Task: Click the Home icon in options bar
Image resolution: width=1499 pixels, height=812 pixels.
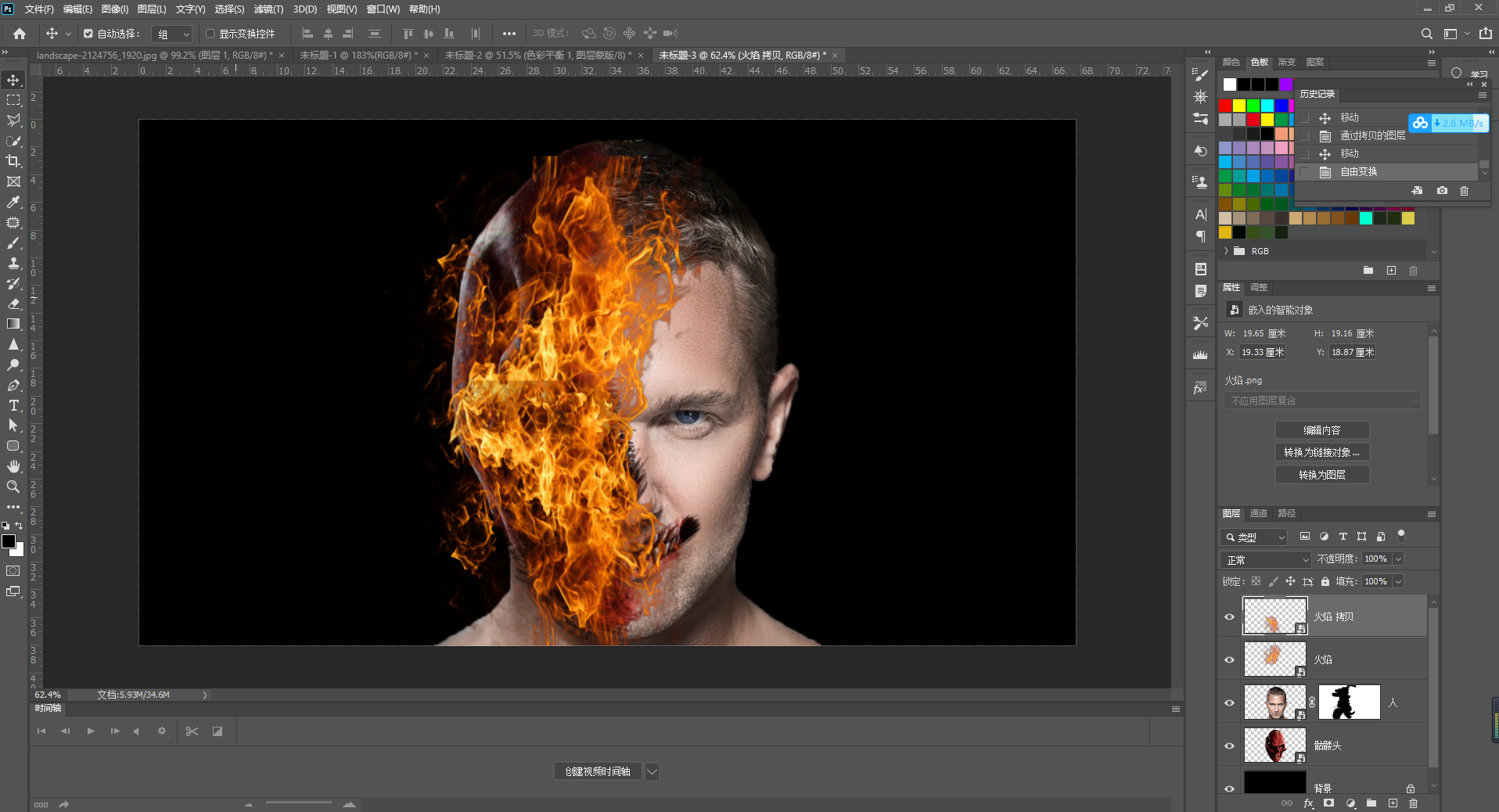Action: 20,34
